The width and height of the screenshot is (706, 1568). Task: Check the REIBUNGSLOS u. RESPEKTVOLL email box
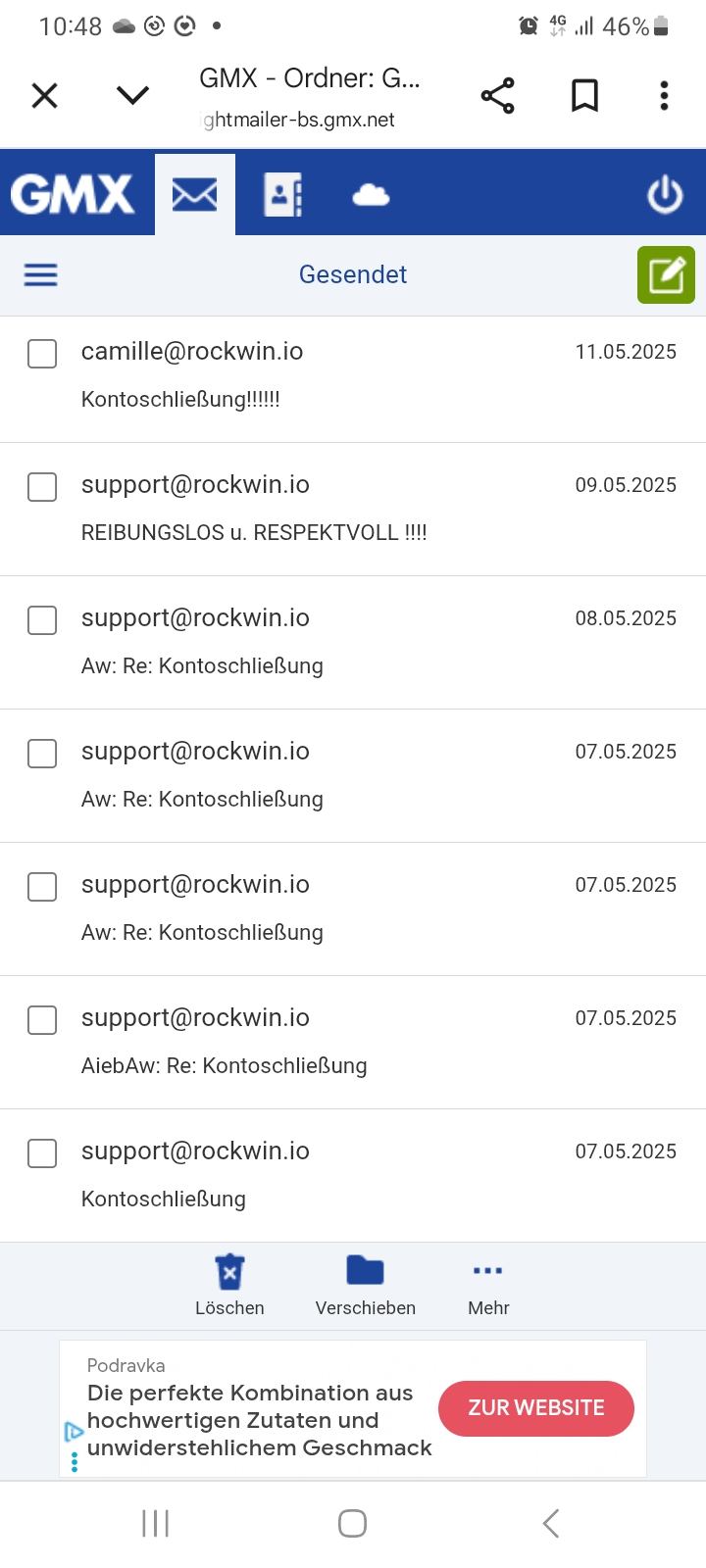click(x=42, y=487)
